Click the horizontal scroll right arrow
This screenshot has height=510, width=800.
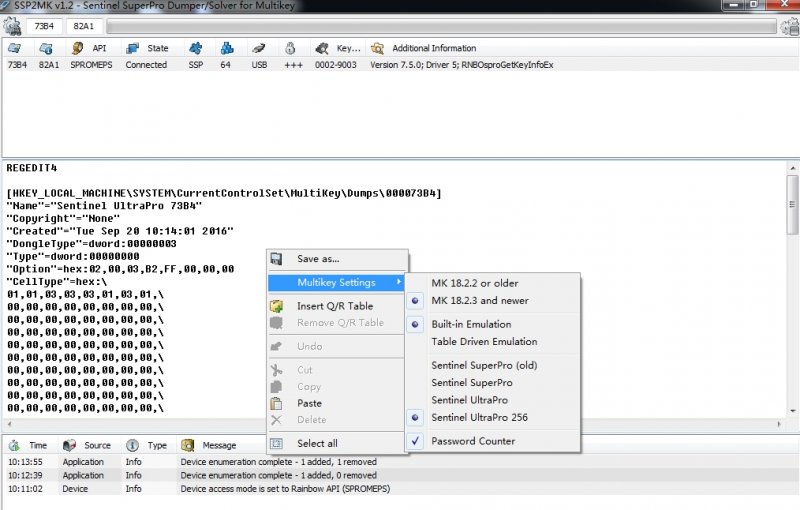pos(779,424)
